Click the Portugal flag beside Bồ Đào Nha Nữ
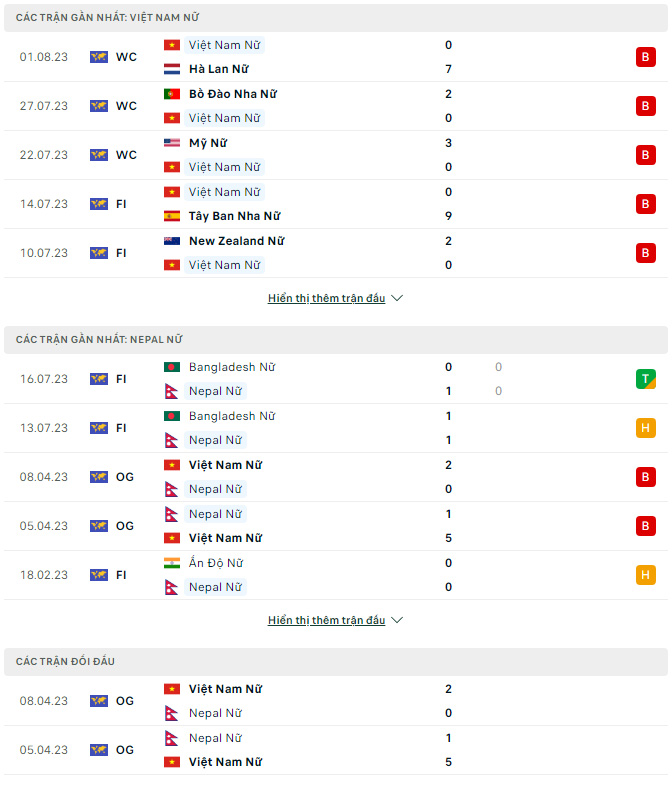Viewport: 672px width, 787px height. 171,94
